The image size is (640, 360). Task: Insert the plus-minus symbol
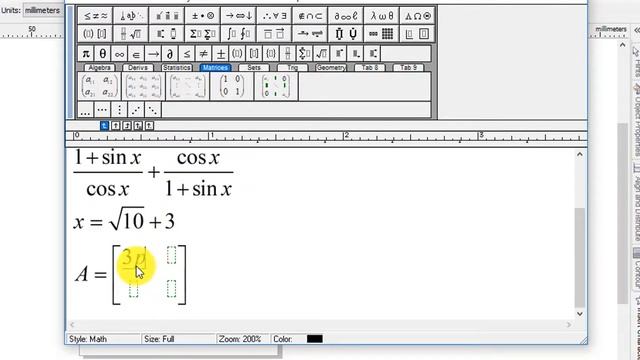pos(220,53)
